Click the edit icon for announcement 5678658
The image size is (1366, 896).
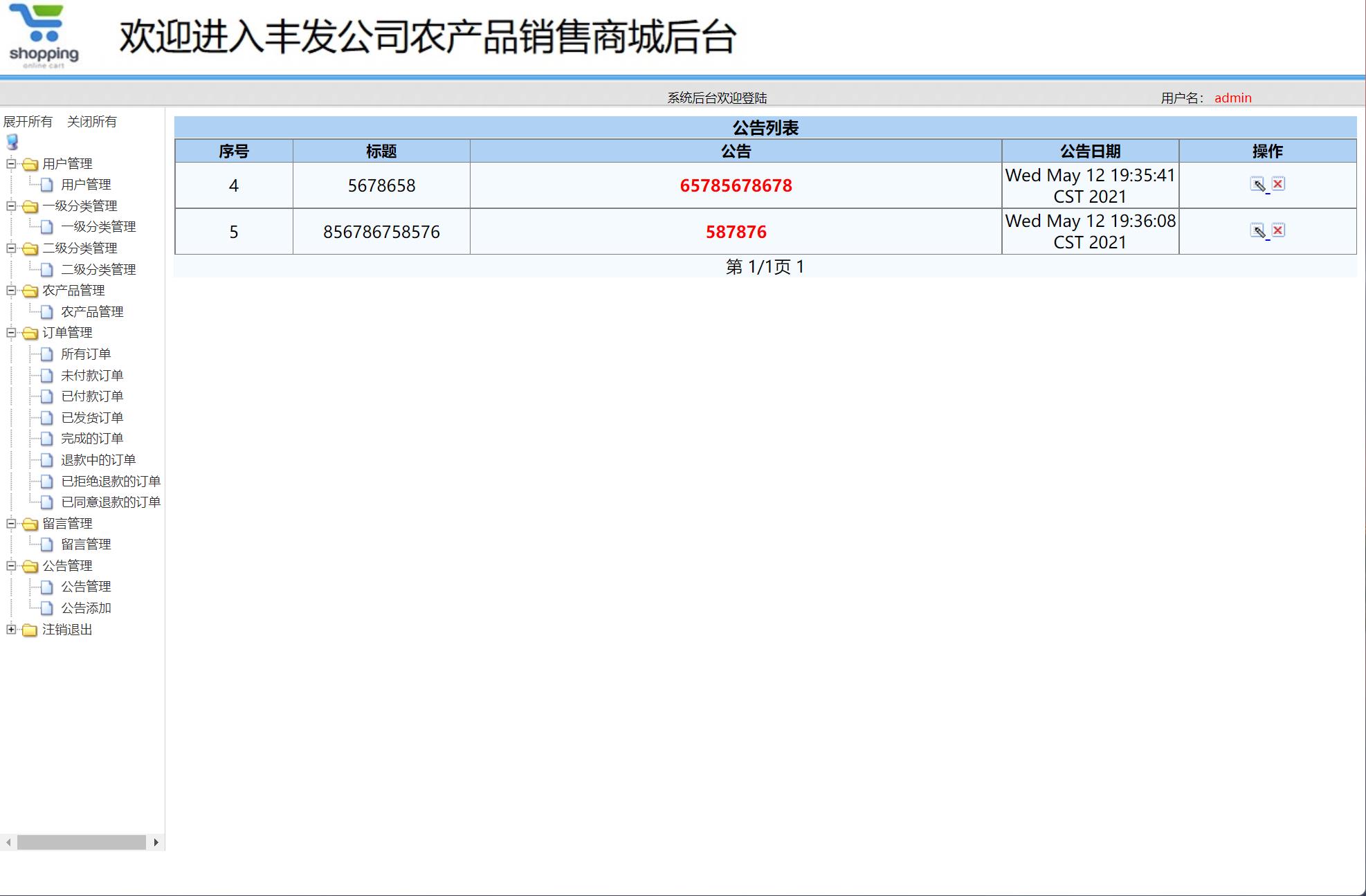tap(1258, 185)
